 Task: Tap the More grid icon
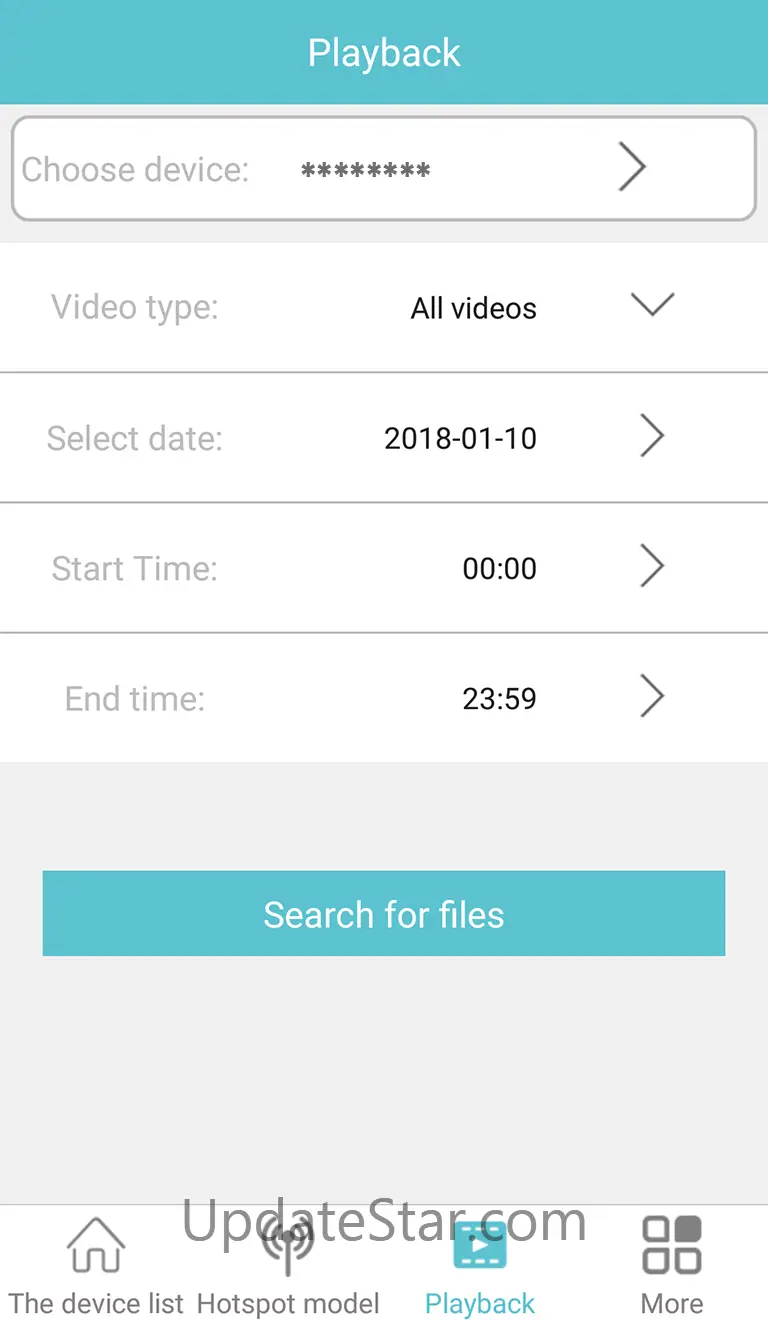coord(672,1245)
